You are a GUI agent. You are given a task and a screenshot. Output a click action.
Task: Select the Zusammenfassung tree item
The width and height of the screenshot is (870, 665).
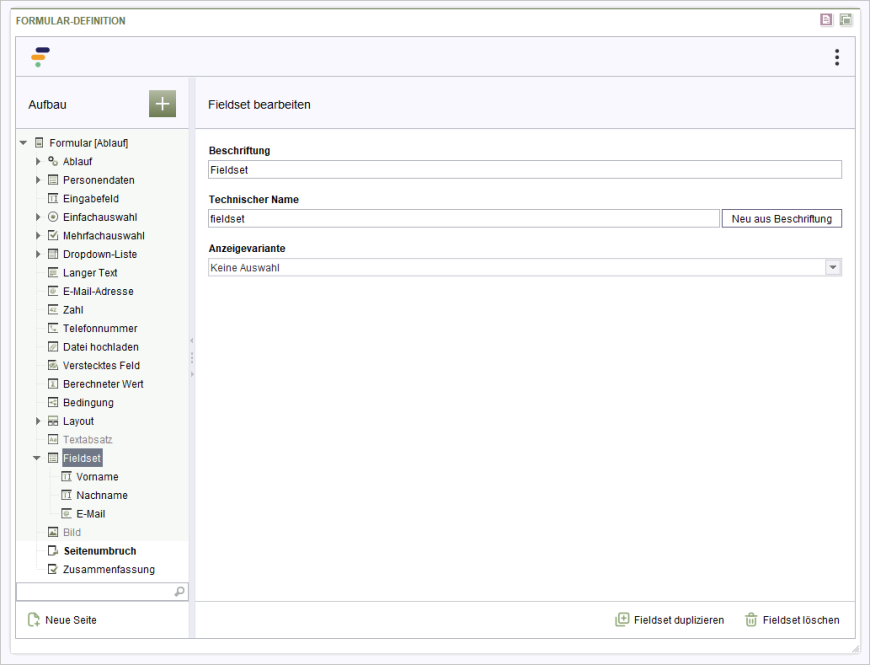[108, 569]
